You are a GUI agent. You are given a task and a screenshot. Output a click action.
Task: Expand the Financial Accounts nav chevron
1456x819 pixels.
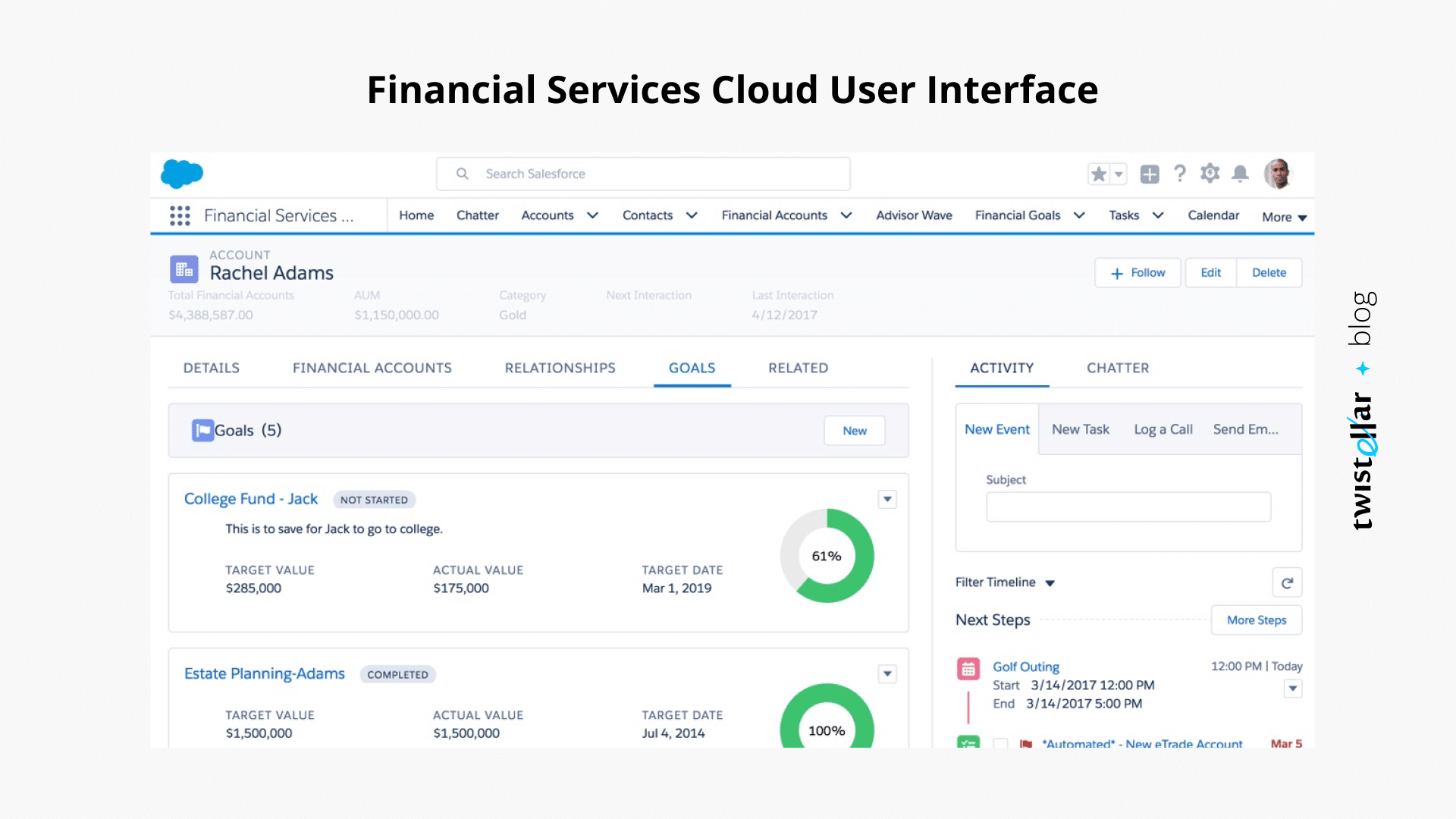pos(846,215)
